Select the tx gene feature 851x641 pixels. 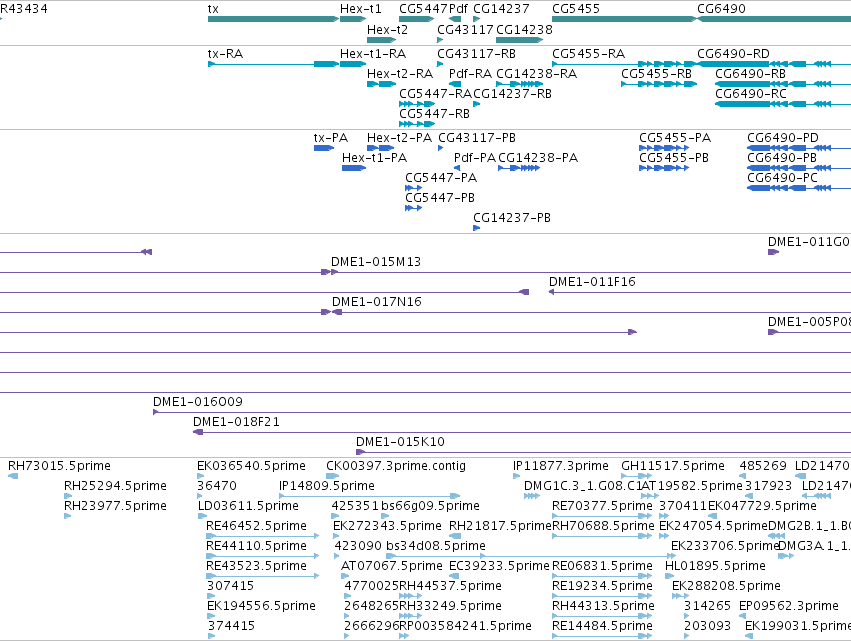[273, 19]
